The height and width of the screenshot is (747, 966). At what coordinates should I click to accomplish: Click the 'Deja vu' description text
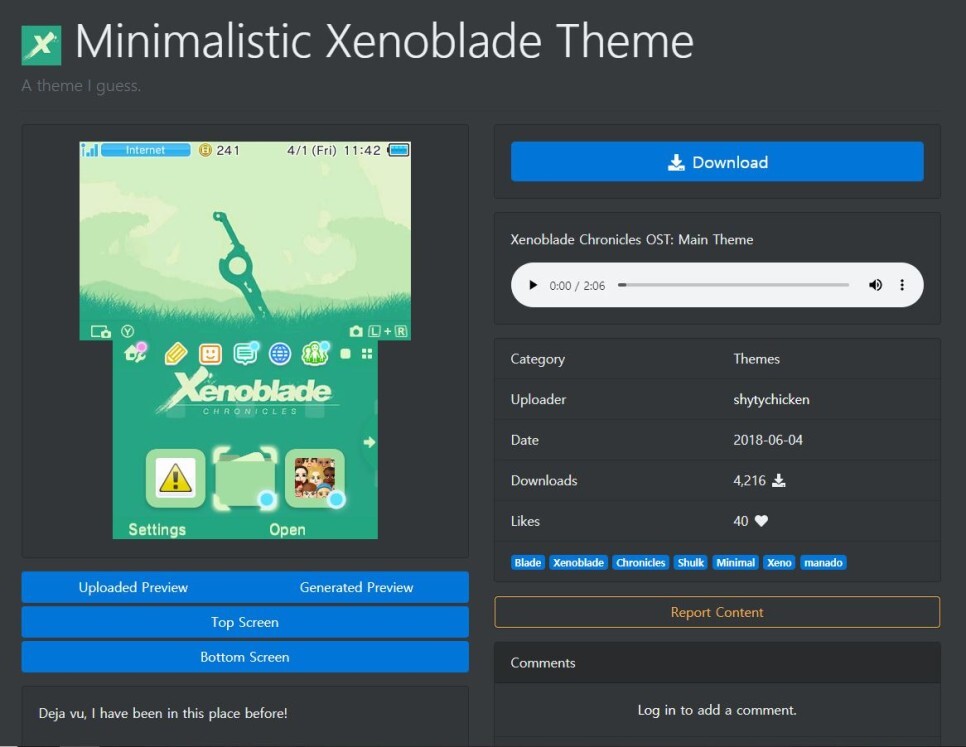pos(163,713)
